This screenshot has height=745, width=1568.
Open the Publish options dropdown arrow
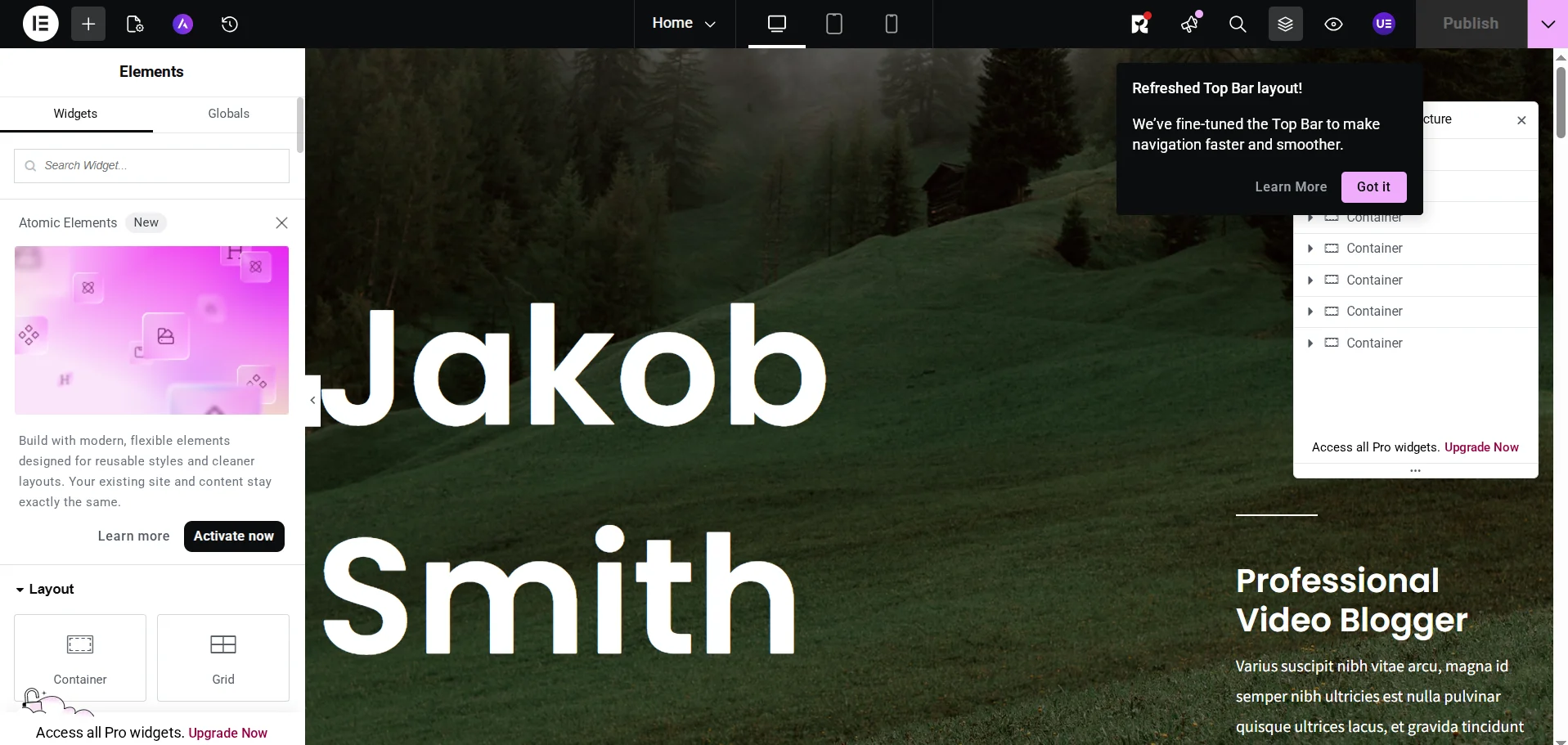point(1546,24)
